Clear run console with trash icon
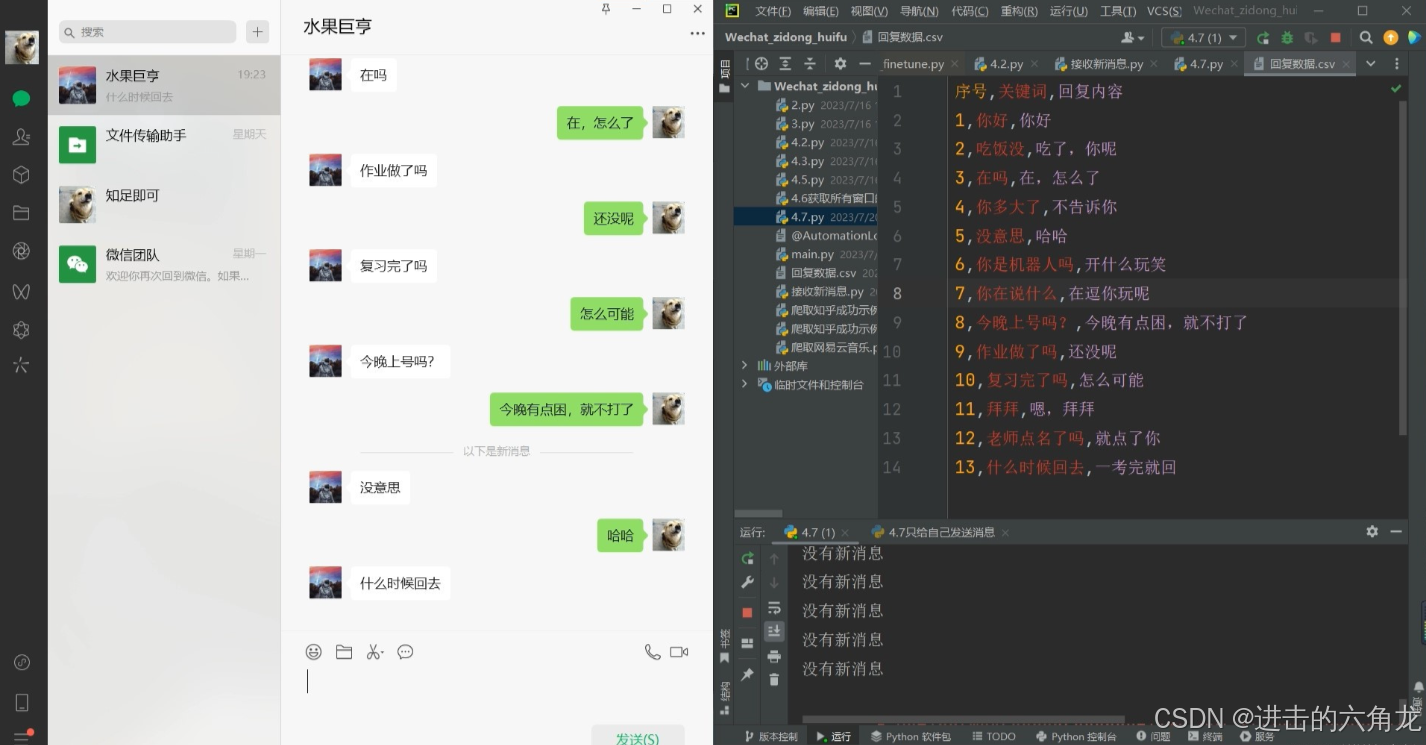Viewport: 1426px width, 745px height. click(x=774, y=680)
